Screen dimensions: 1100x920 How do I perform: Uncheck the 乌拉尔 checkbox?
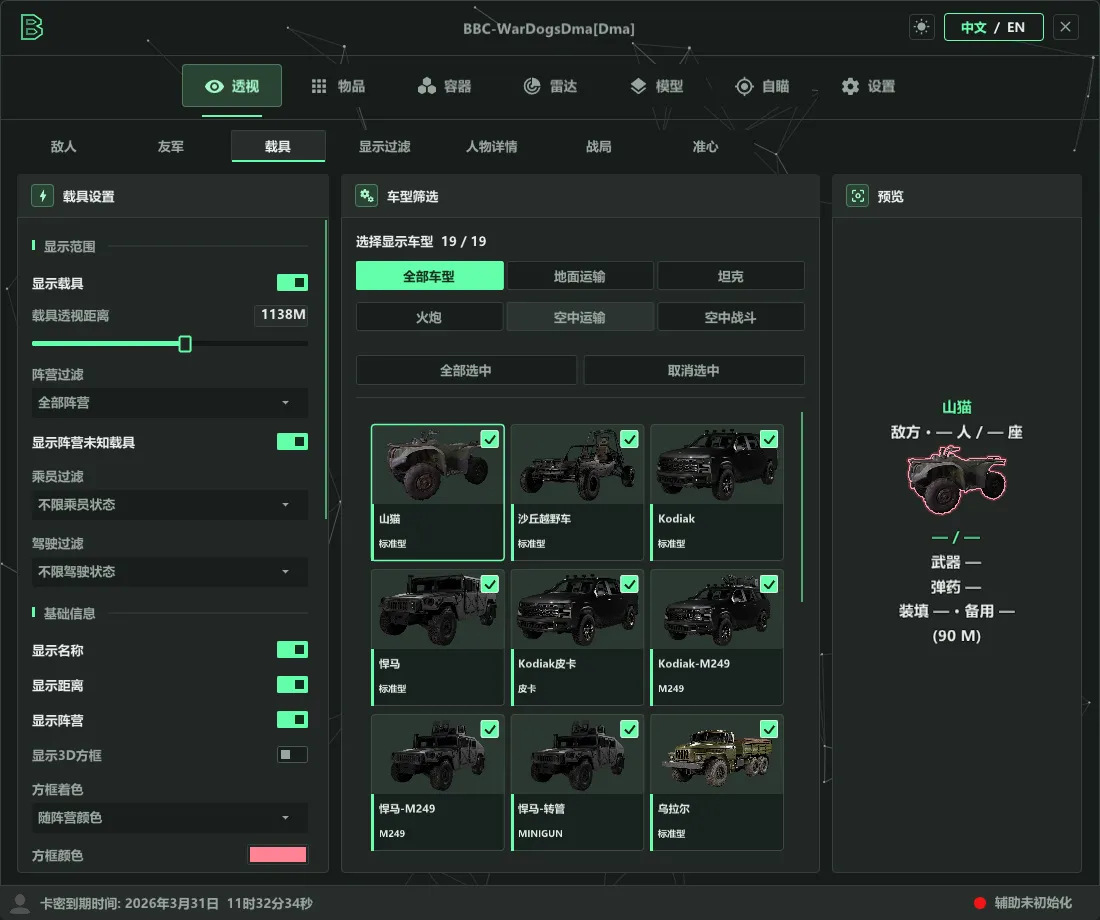(769, 730)
